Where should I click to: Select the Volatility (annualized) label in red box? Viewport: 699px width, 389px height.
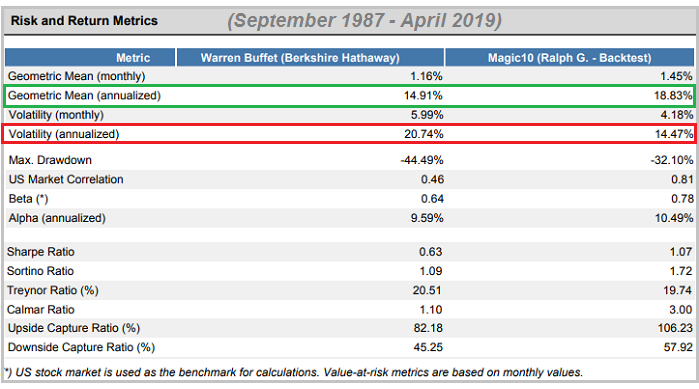(x=64, y=134)
